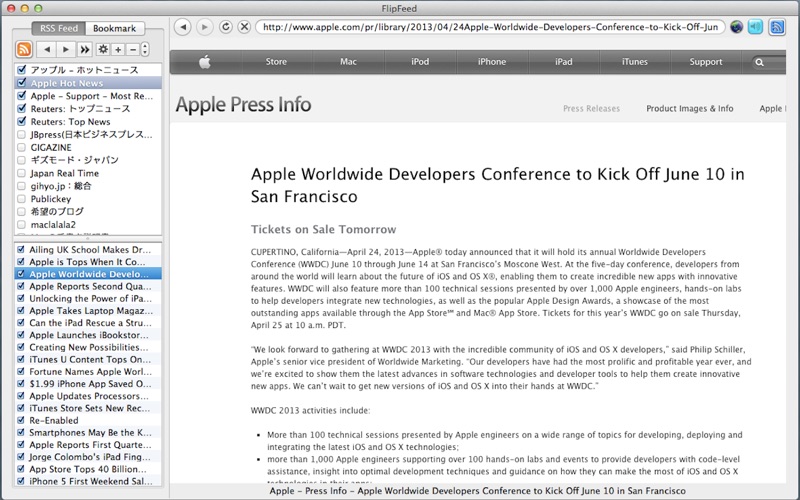Image resolution: width=800 pixels, height=500 pixels.
Task: Select the Apple Reports Second Qua... article
Action: point(88,286)
